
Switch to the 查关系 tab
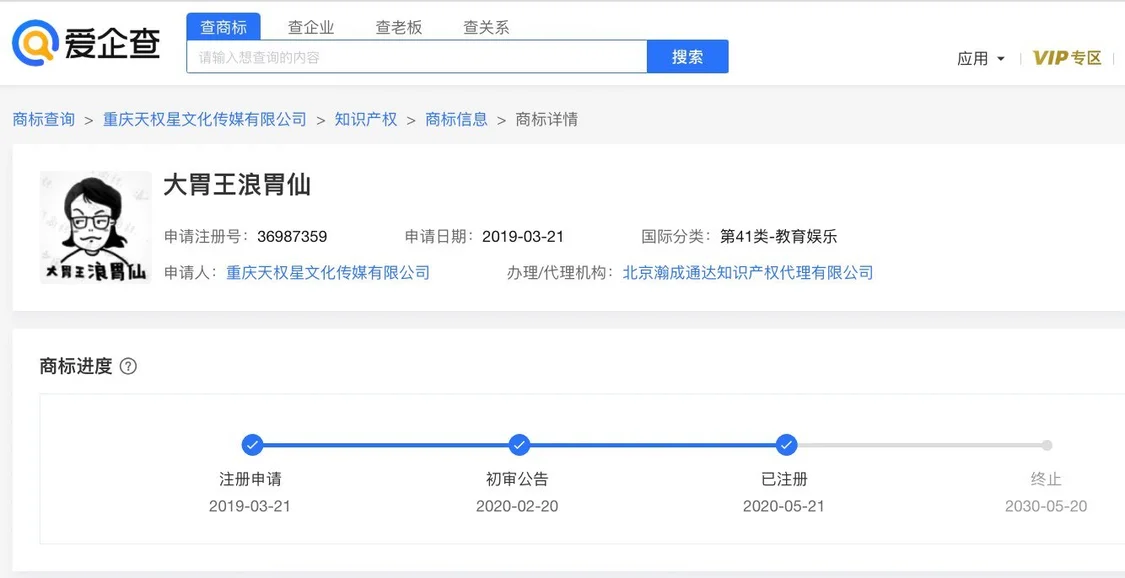486,27
